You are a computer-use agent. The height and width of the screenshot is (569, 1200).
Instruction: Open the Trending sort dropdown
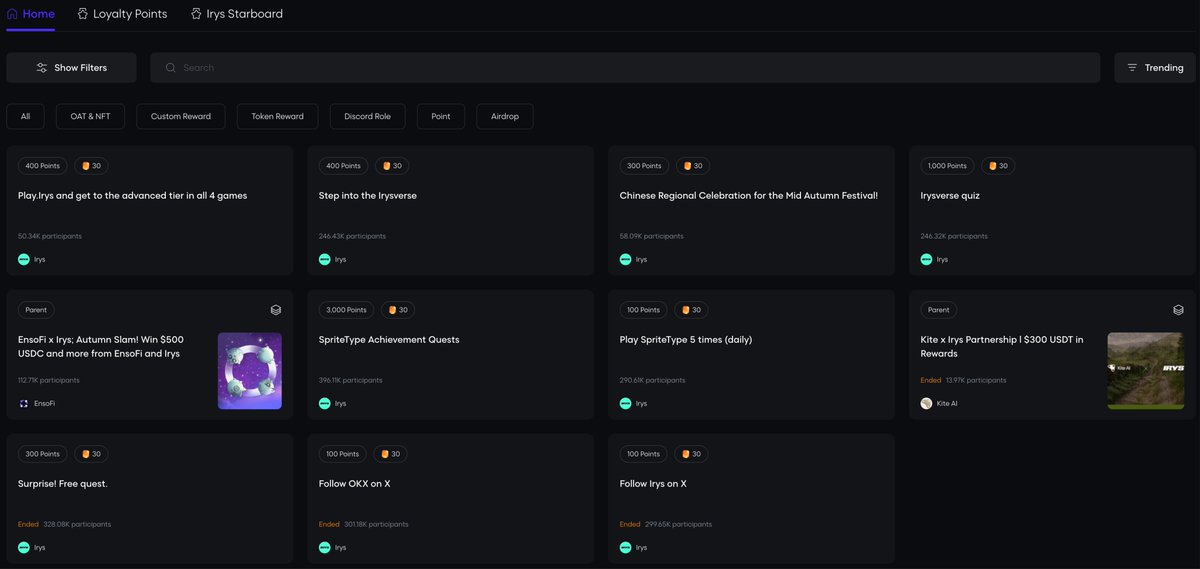coord(1154,68)
